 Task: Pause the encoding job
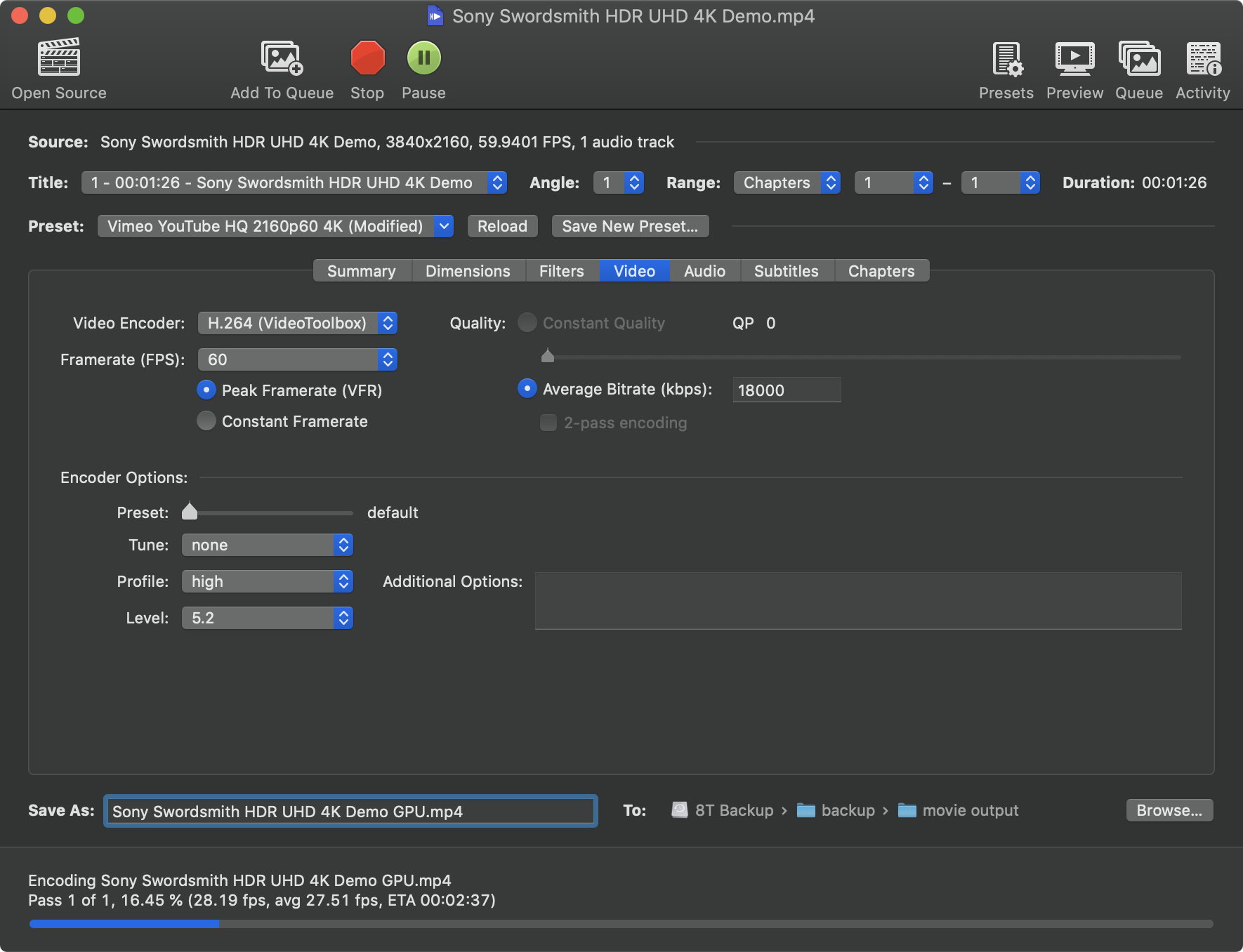[x=423, y=69]
